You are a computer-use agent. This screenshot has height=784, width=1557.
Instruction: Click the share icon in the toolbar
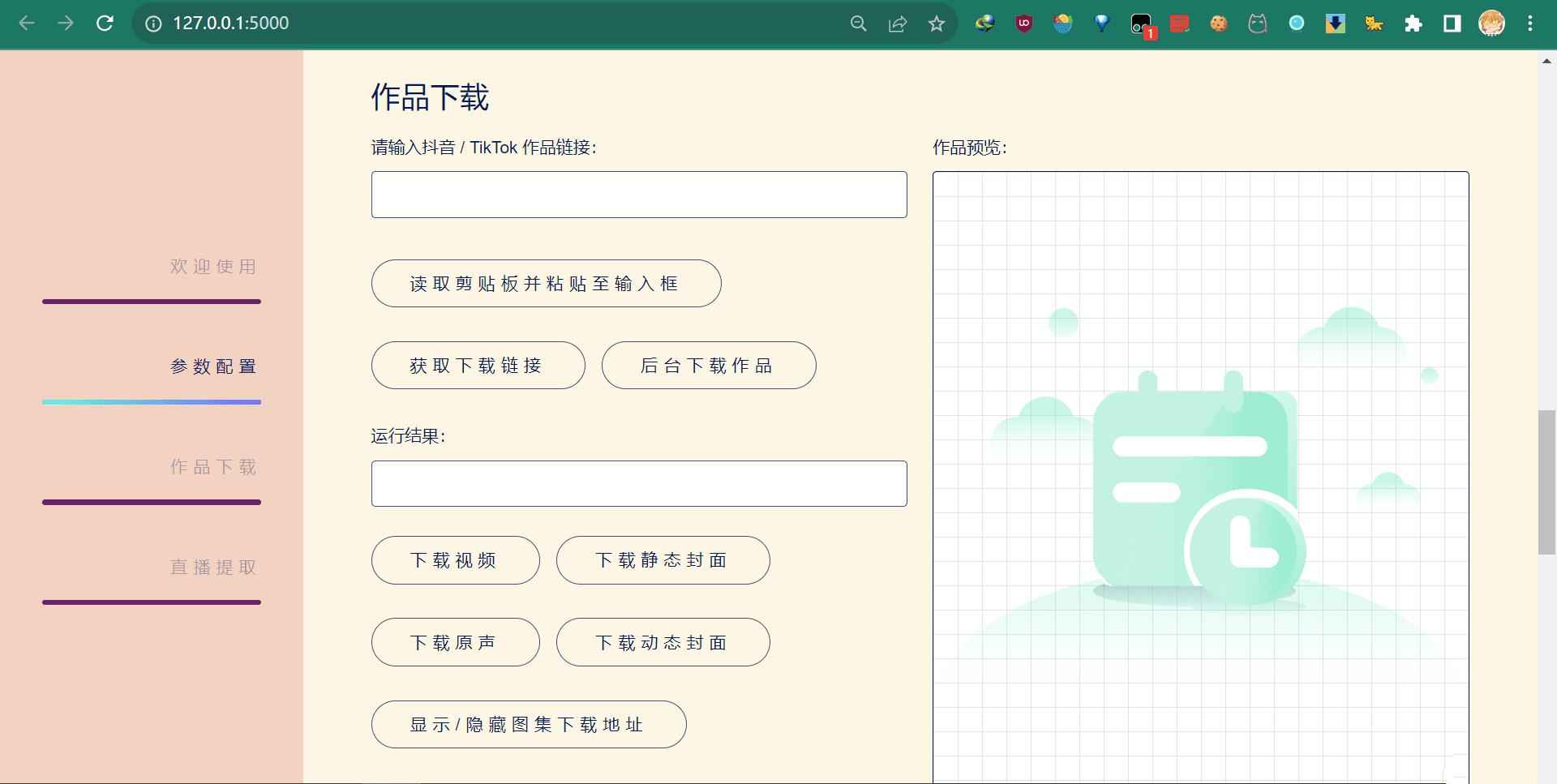pyautogui.click(x=897, y=24)
